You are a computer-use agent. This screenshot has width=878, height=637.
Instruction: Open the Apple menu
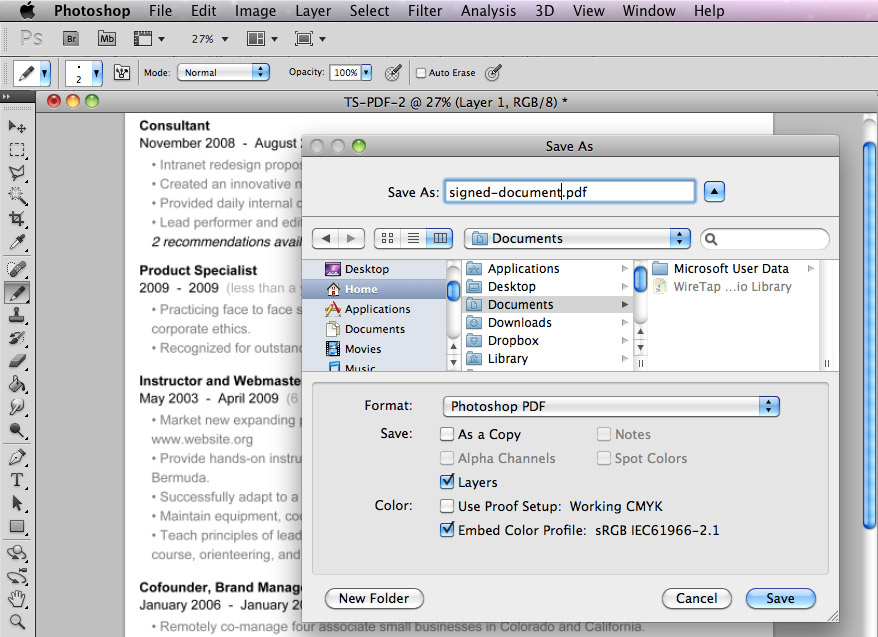click(x=27, y=10)
